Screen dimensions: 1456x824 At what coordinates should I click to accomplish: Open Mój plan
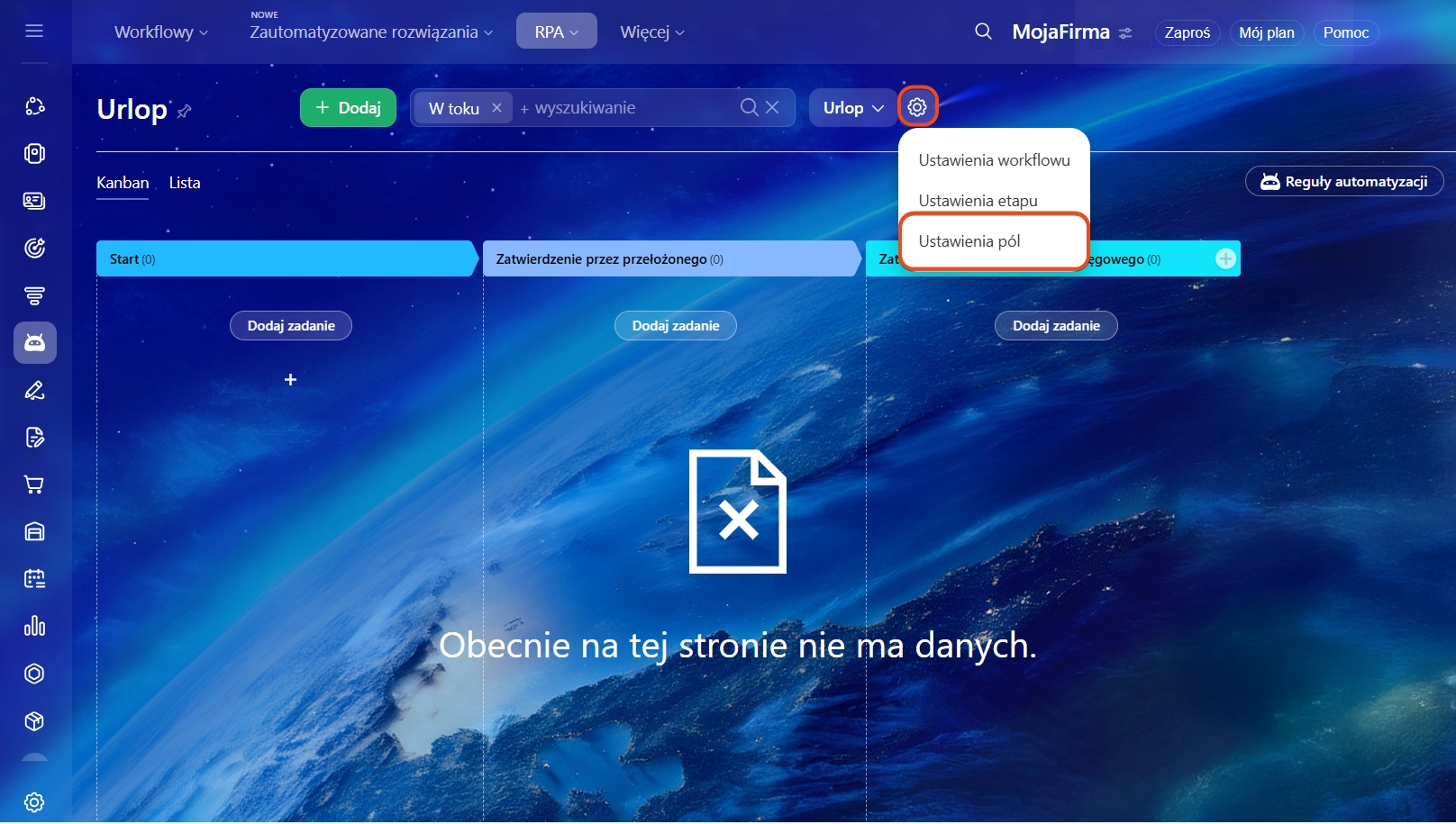[1267, 32]
